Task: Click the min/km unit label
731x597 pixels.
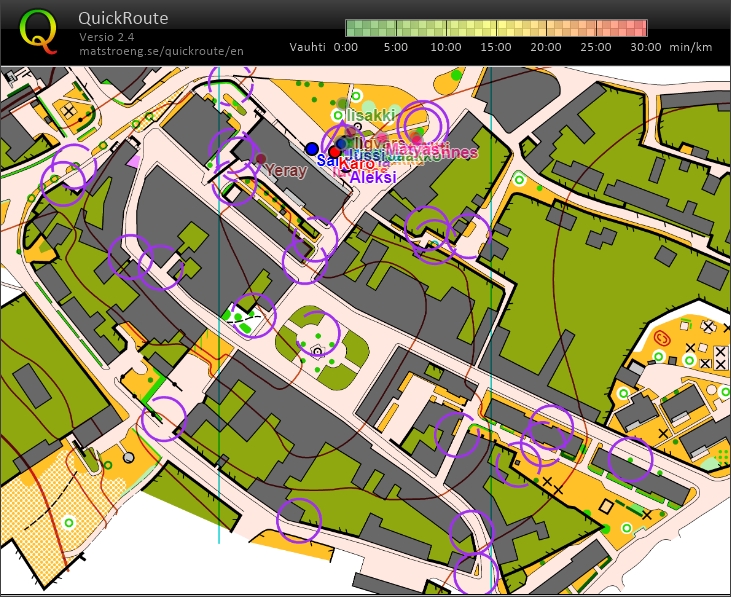Action: [690, 47]
